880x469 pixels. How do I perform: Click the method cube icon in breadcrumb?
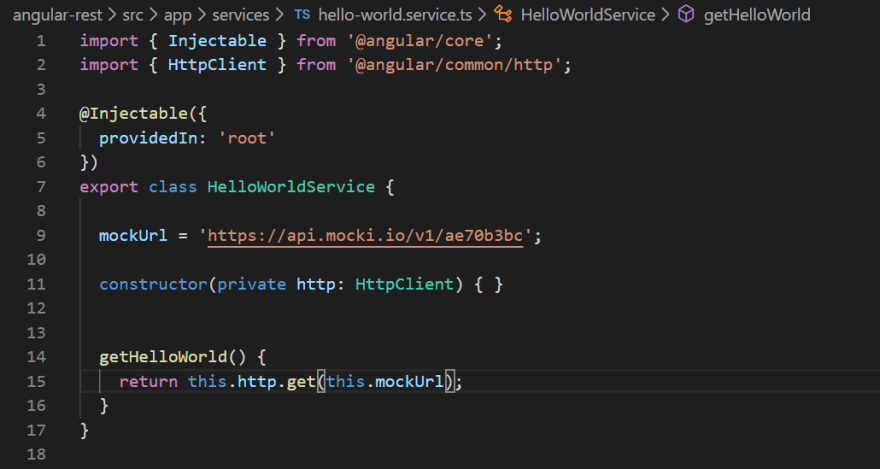(686, 15)
